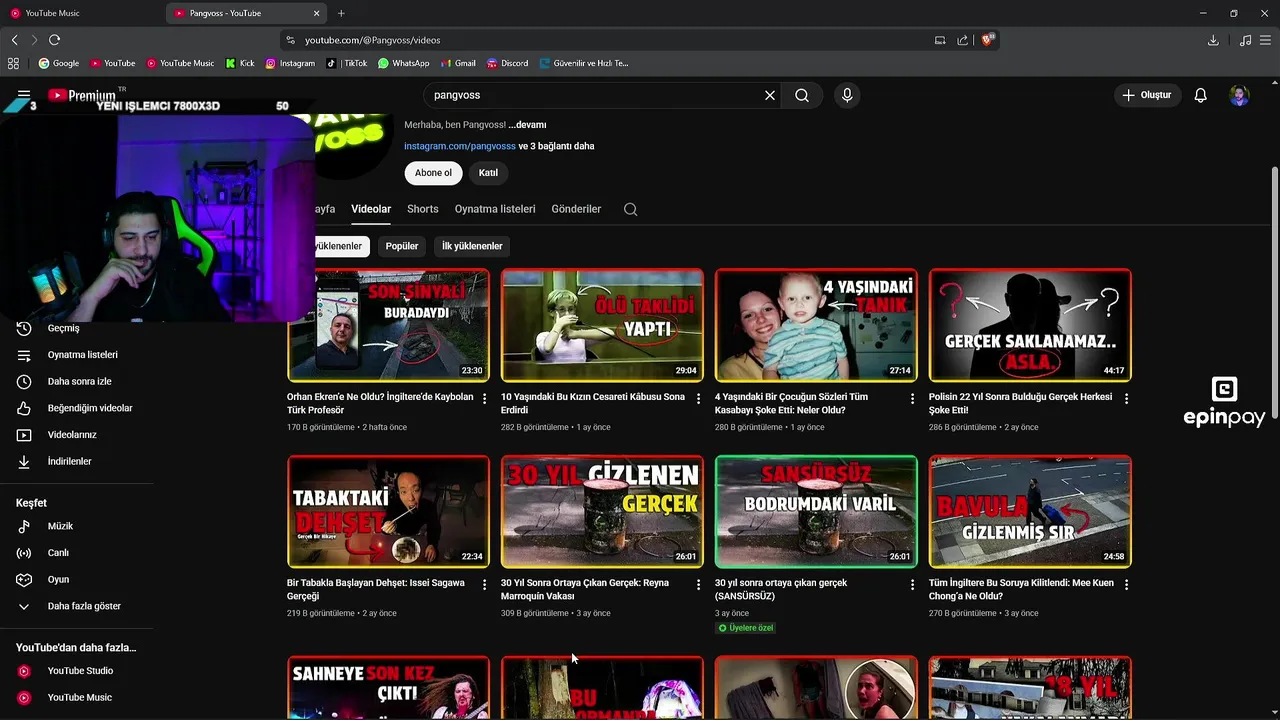Select the Popüler filter chip

(x=402, y=246)
